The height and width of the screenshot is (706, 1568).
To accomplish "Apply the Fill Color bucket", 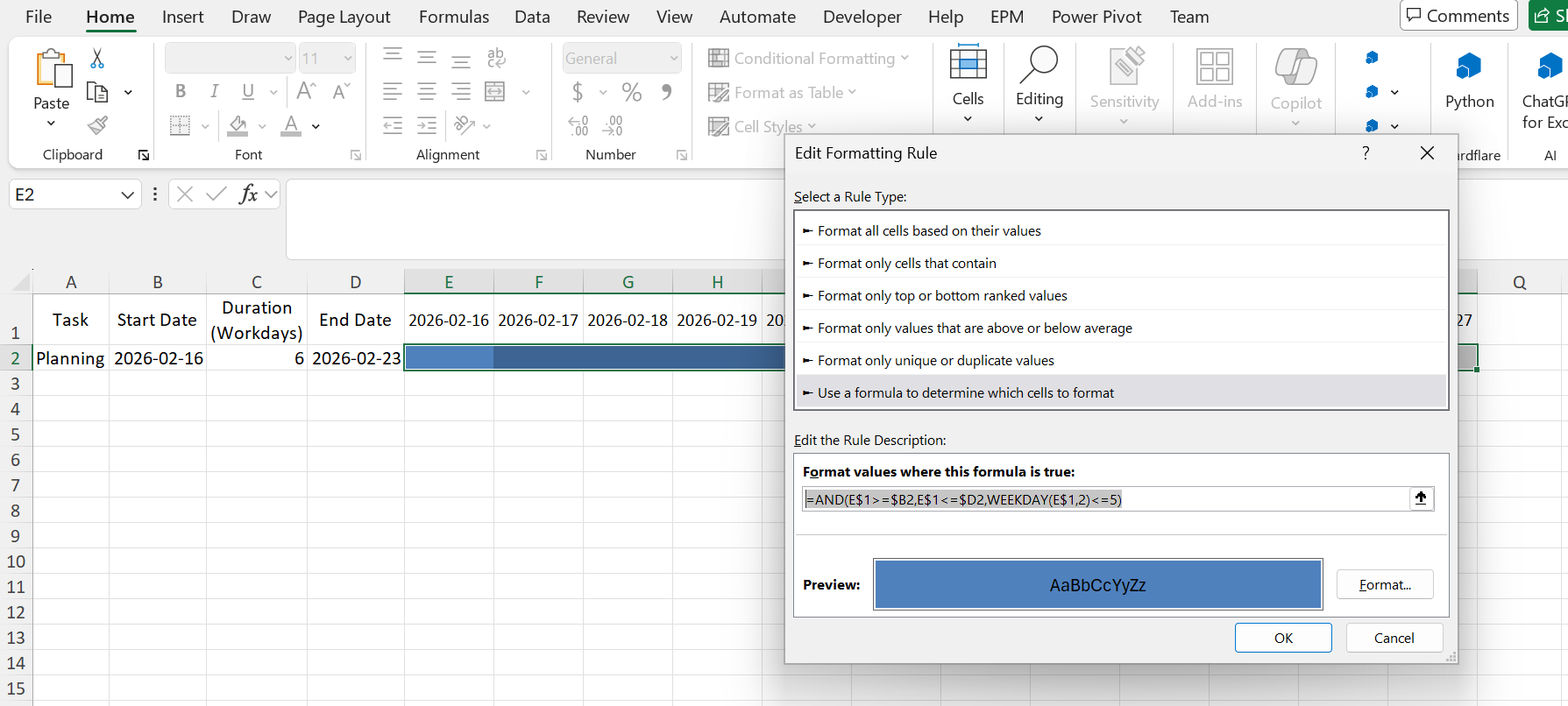I will tap(238, 125).
